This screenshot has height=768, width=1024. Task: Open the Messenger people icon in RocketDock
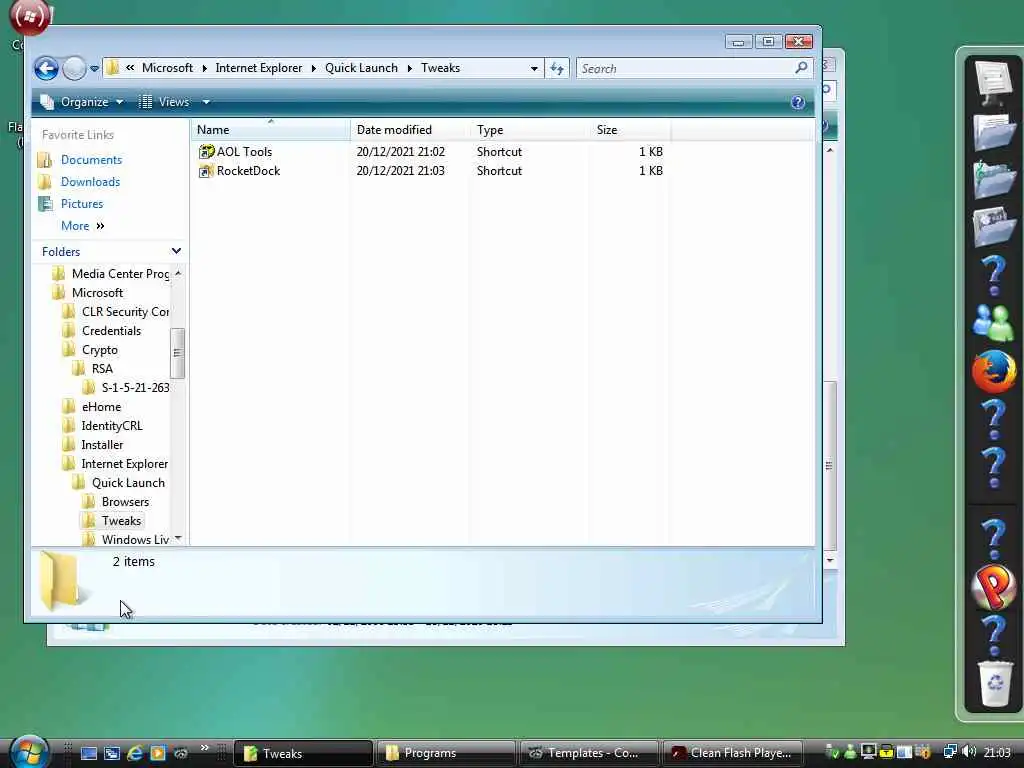point(993,322)
